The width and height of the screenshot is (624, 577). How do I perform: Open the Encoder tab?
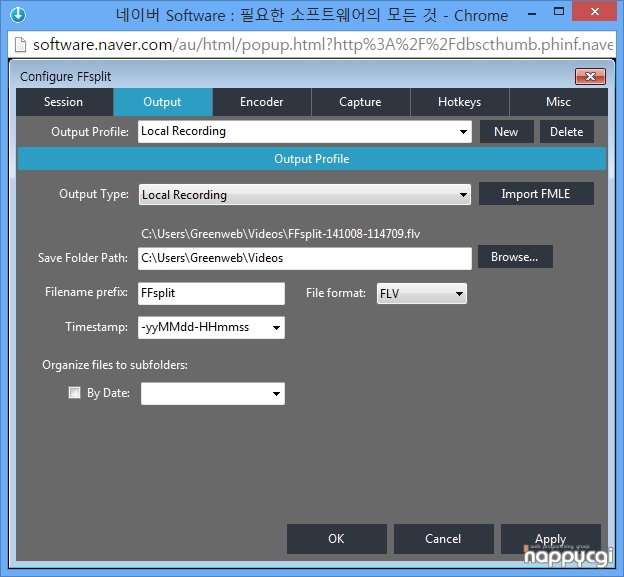pos(261,102)
